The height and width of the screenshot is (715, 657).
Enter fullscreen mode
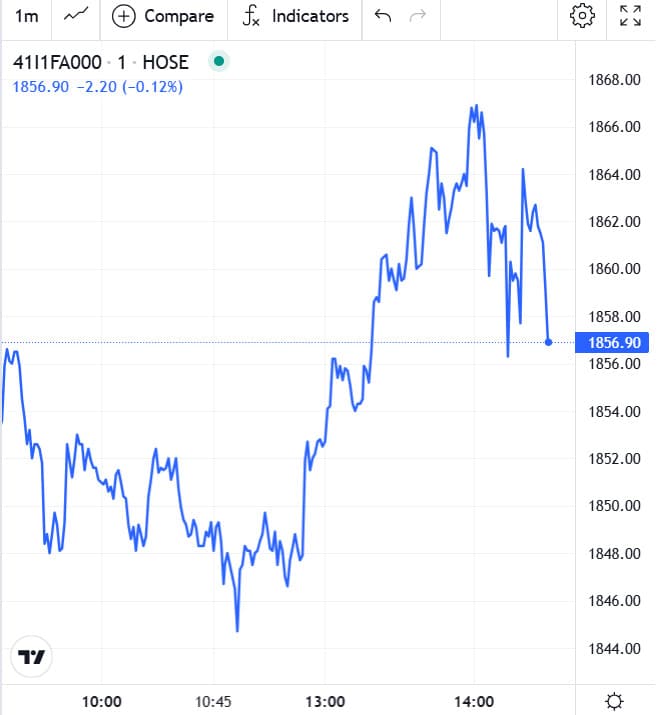[x=630, y=16]
